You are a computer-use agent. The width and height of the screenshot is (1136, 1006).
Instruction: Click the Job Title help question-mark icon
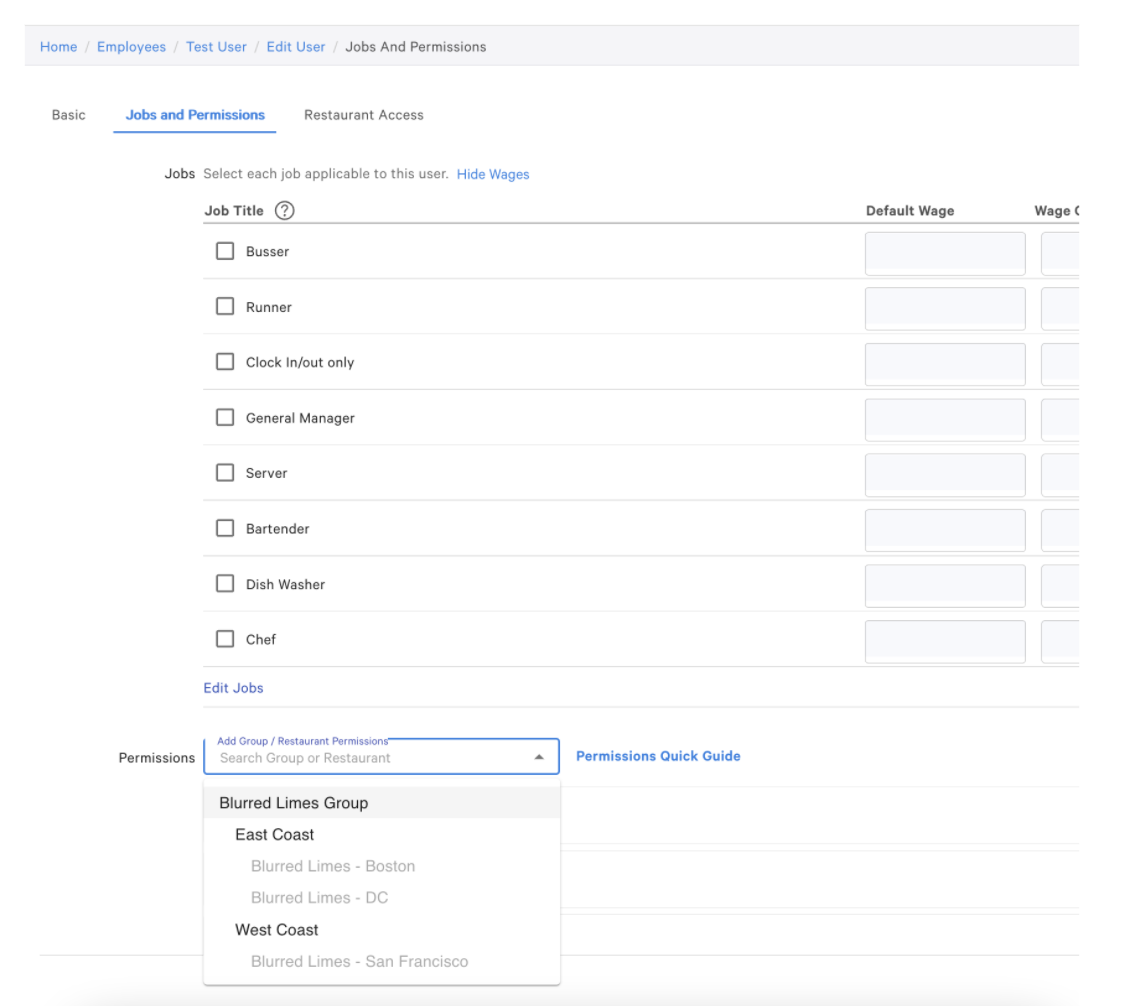click(x=284, y=211)
